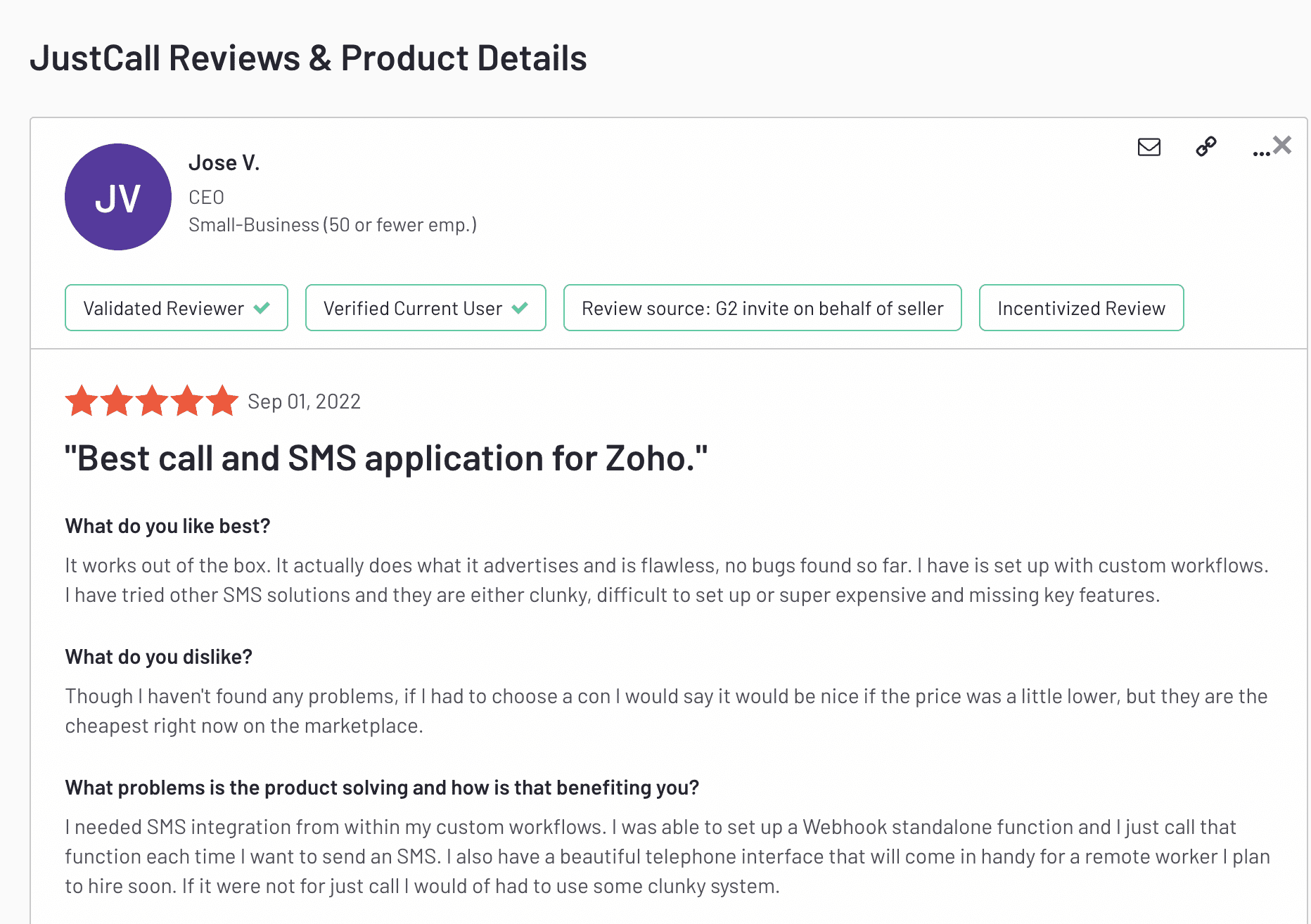Click the green check in Validated Reviewer badge

(x=262, y=308)
